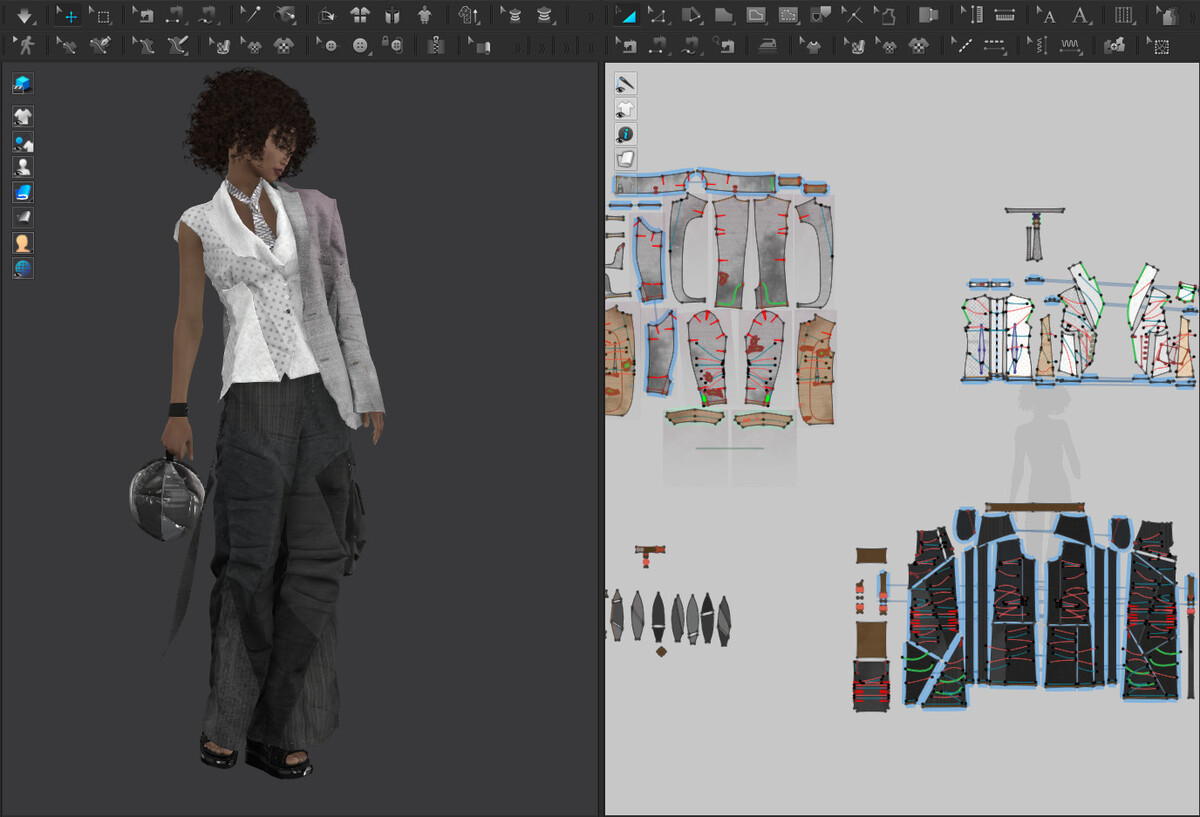1200x817 pixels.
Task: Select the dart shield tool in 2D toolbar
Action: coord(821,15)
